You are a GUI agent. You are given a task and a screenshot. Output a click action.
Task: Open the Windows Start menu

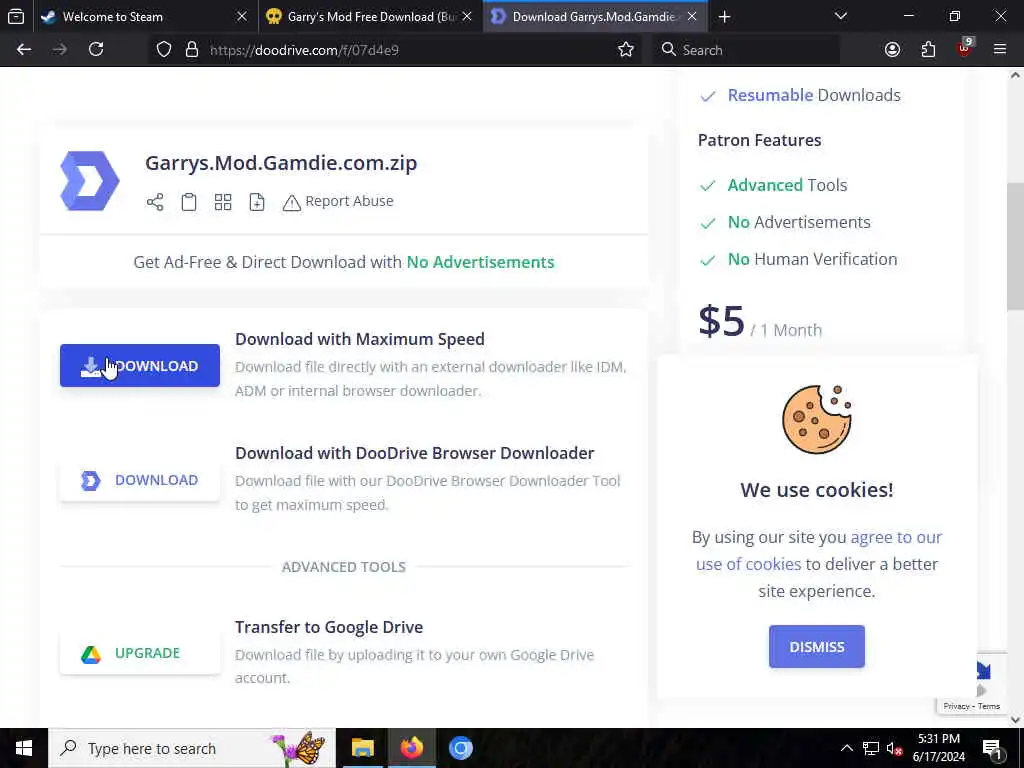(x=24, y=748)
